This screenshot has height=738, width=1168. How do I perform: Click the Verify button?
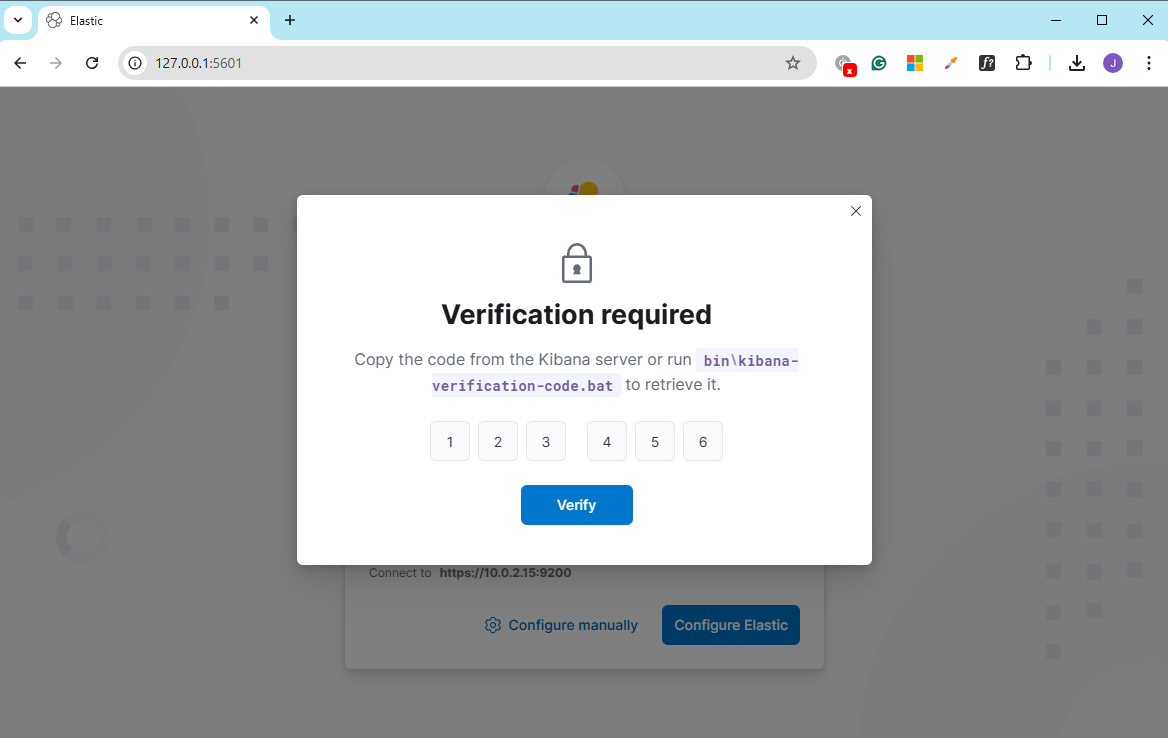pos(577,505)
